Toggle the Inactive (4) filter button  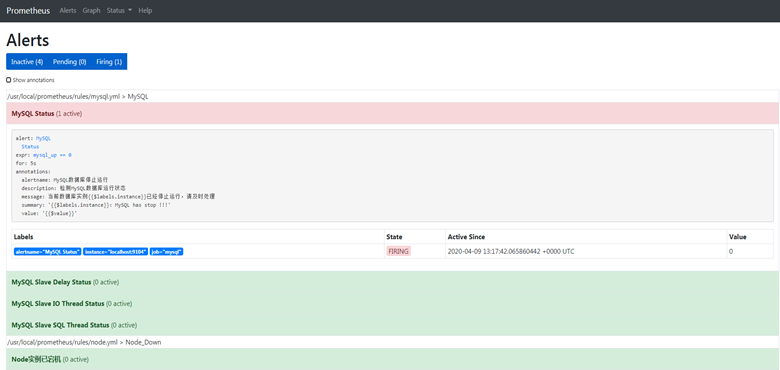point(27,62)
